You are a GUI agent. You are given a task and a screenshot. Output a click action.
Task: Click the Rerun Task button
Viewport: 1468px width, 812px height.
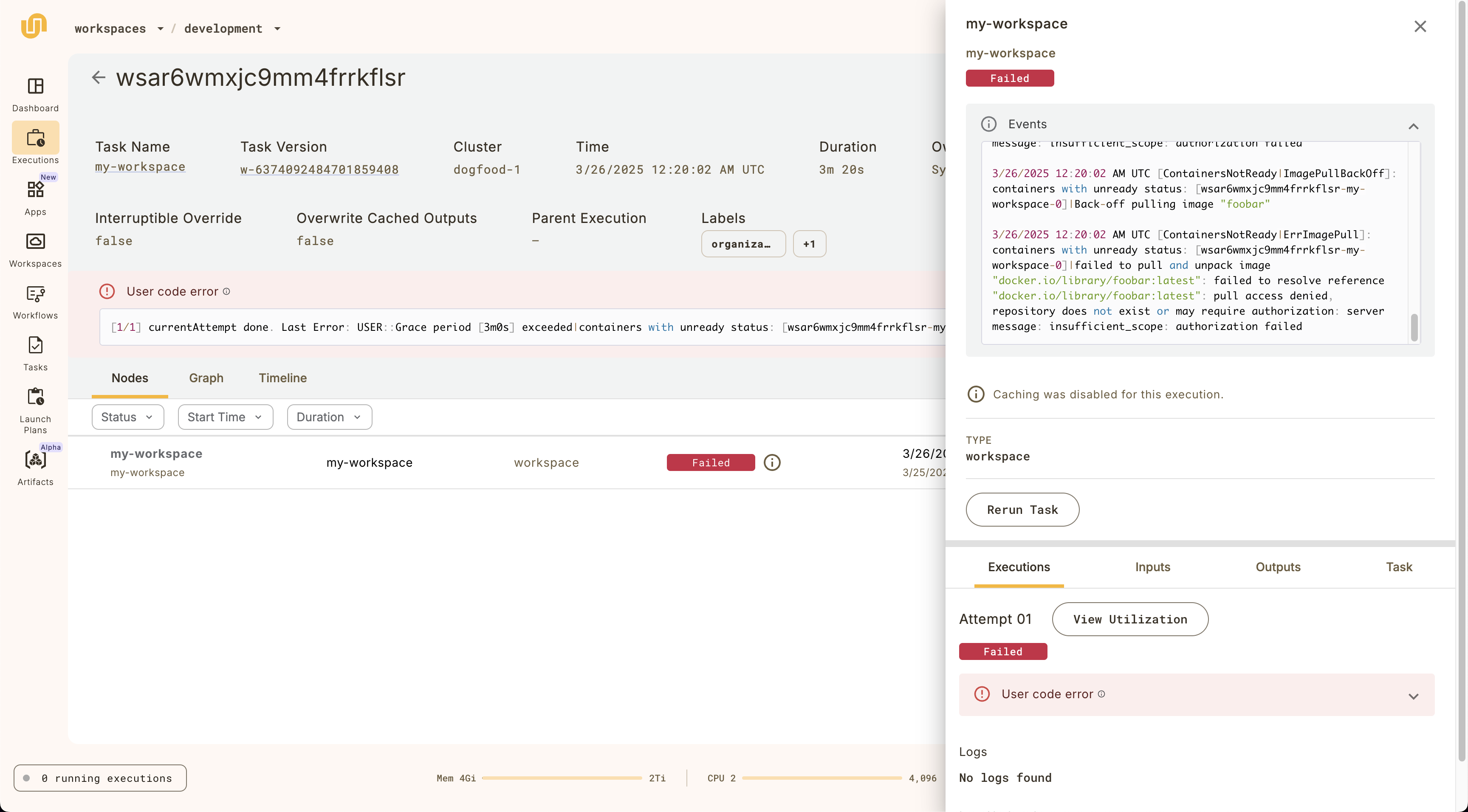tap(1022, 510)
